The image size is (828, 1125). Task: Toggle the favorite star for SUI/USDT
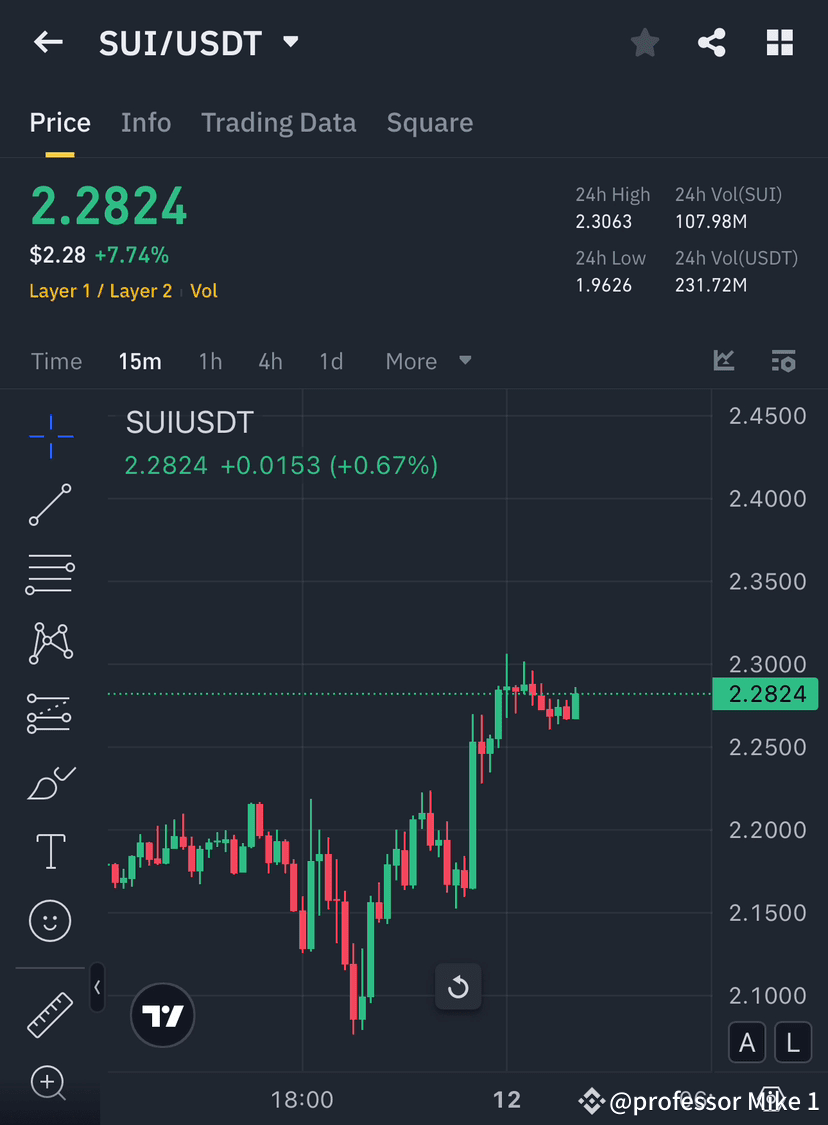pos(644,42)
